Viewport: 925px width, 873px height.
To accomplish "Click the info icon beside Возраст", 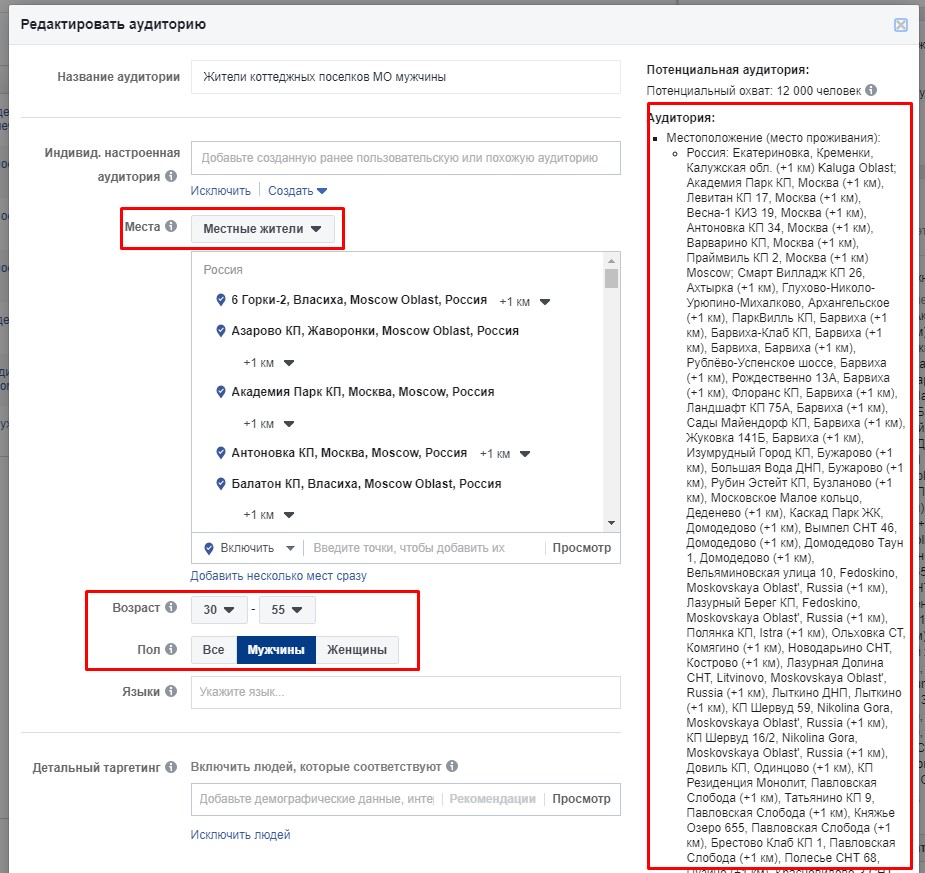I will click(x=171, y=607).
